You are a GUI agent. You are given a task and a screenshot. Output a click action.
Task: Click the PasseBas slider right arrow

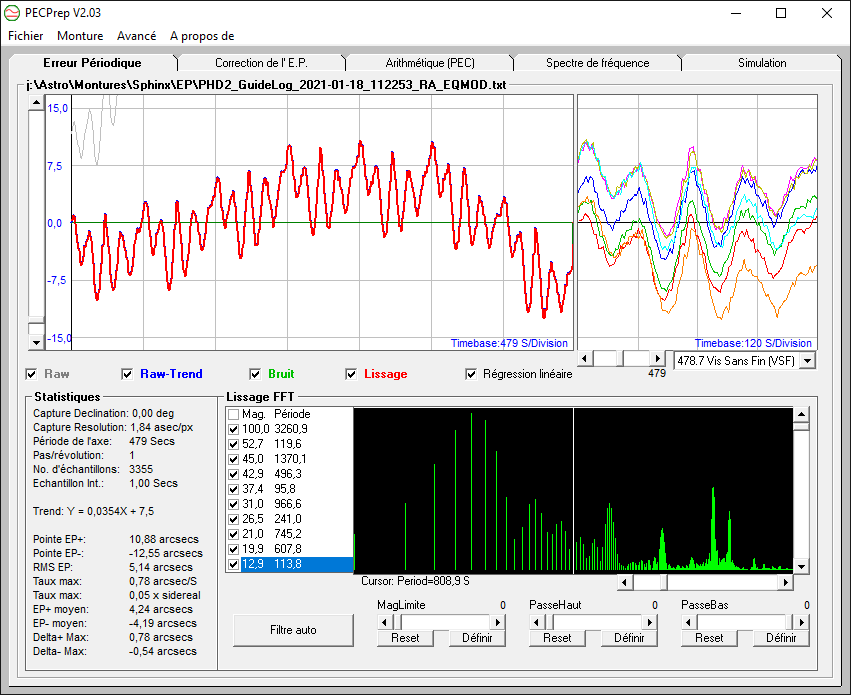coord(802,622)
